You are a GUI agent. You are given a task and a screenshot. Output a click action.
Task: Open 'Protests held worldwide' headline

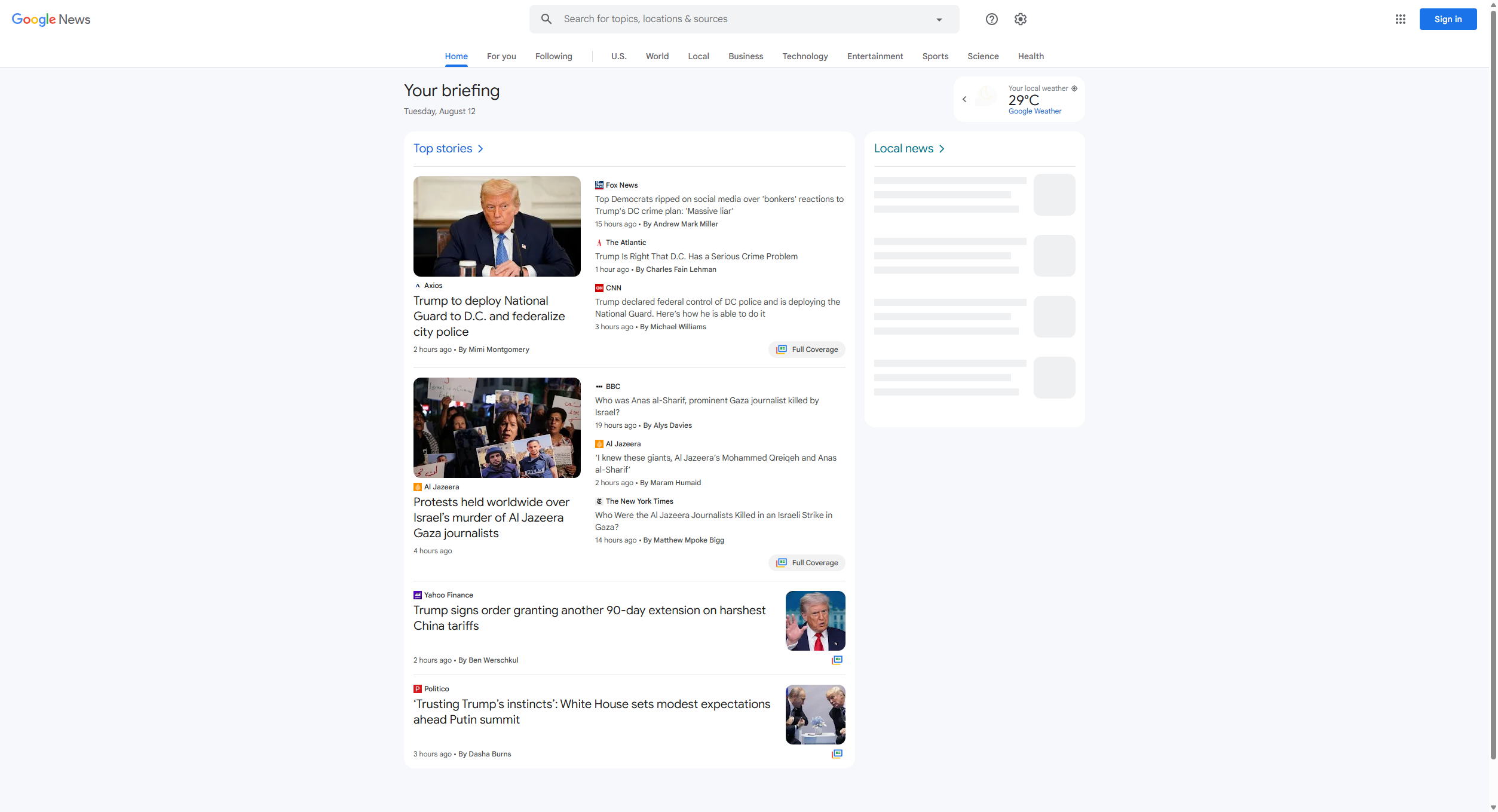(x=491, y=517)
